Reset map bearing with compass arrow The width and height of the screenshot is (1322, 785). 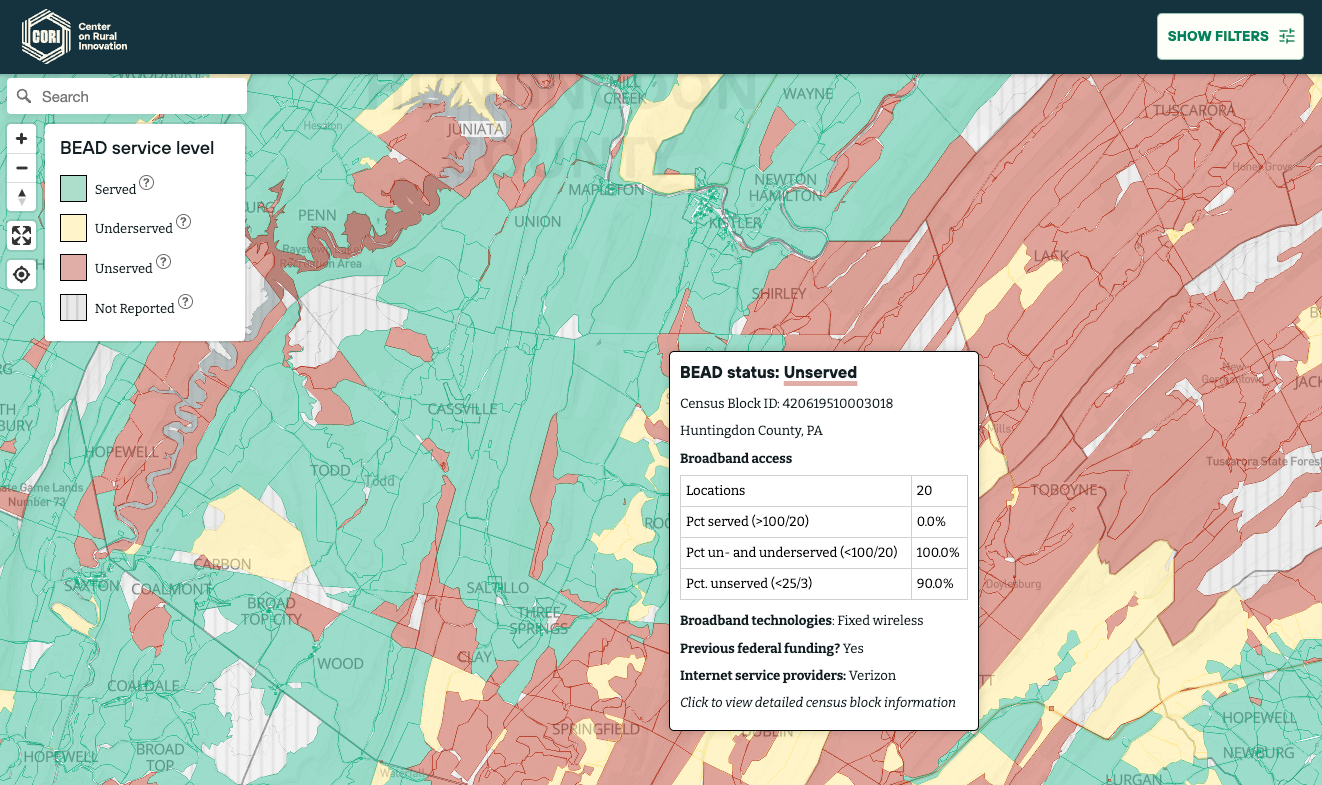point(22,197)
